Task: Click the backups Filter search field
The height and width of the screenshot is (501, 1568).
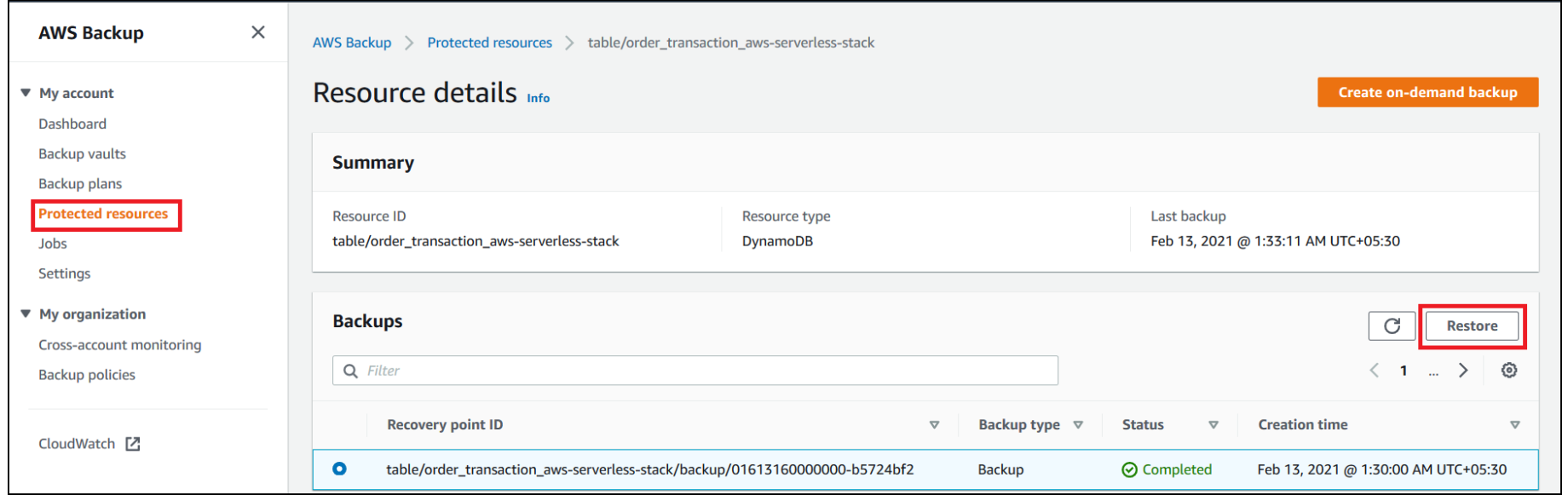Action: click(x=695, y=371)
